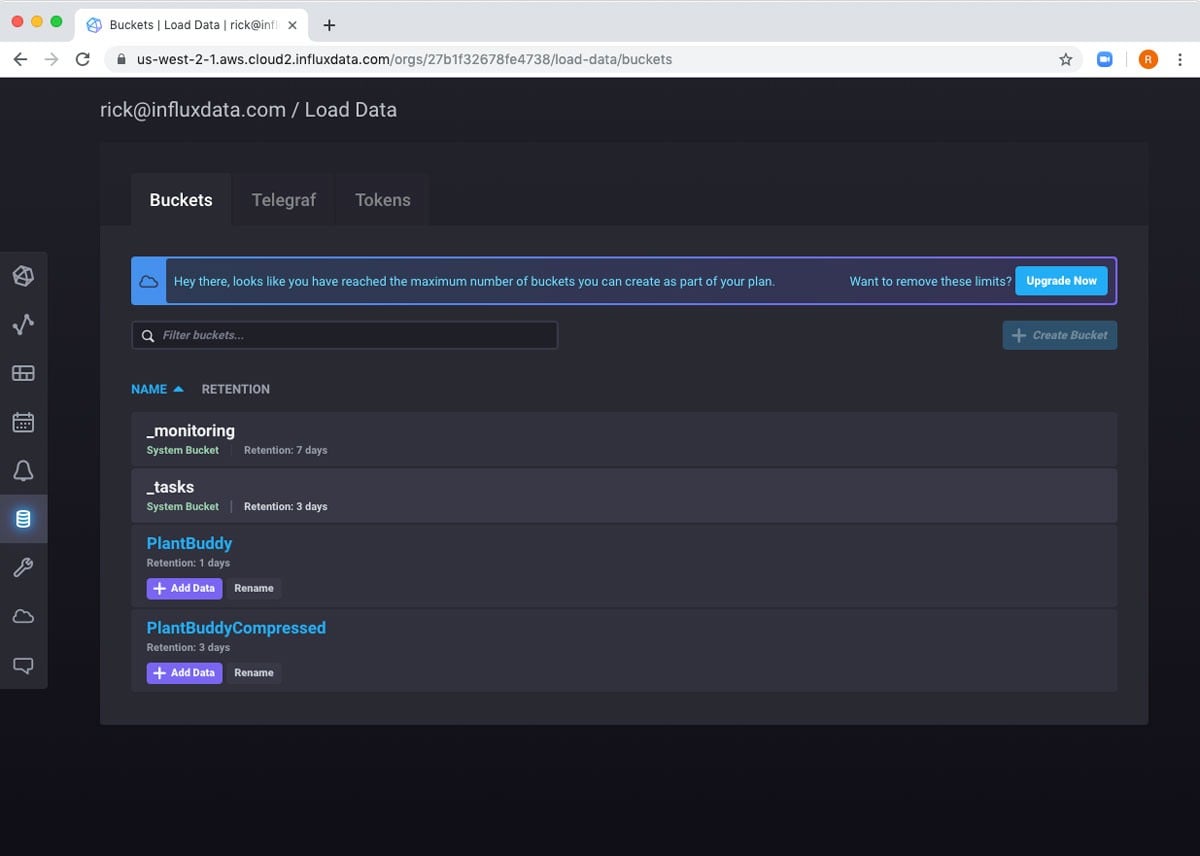Switch to the Tokens tab
Screen dimensions: 1200x856
pos(382,200)
